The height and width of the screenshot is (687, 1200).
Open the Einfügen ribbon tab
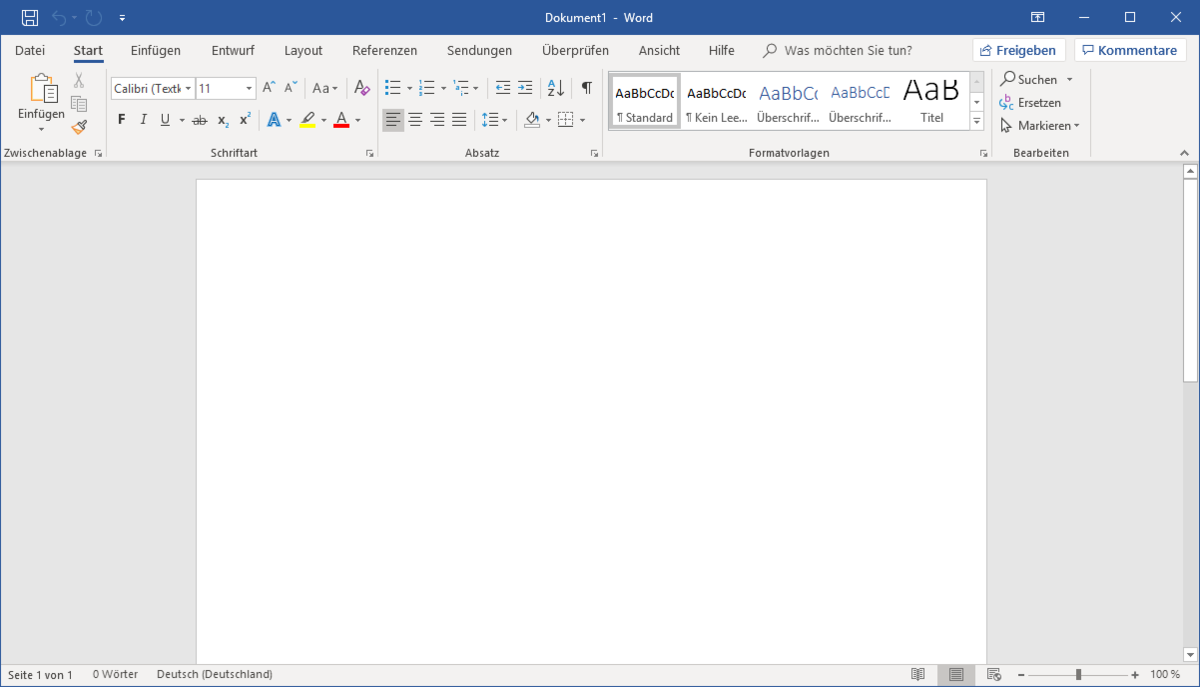155,50
